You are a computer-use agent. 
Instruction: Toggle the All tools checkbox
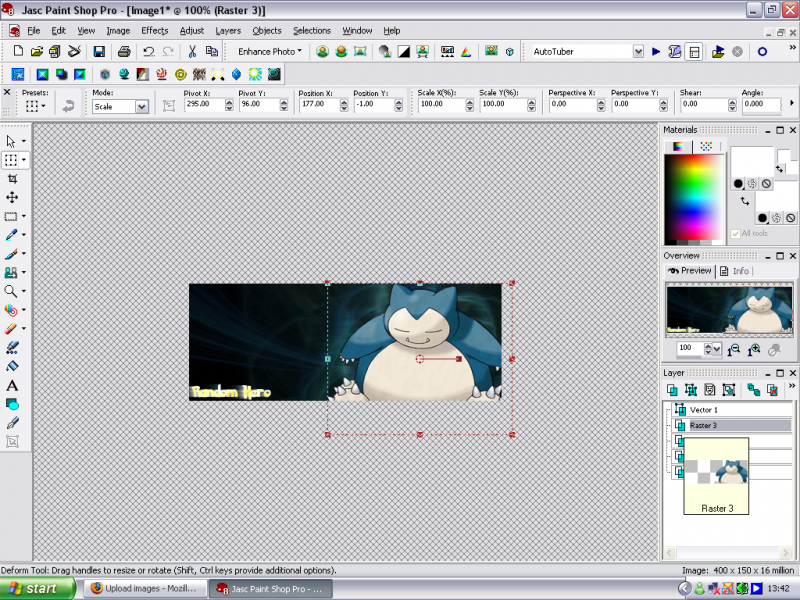735,234
